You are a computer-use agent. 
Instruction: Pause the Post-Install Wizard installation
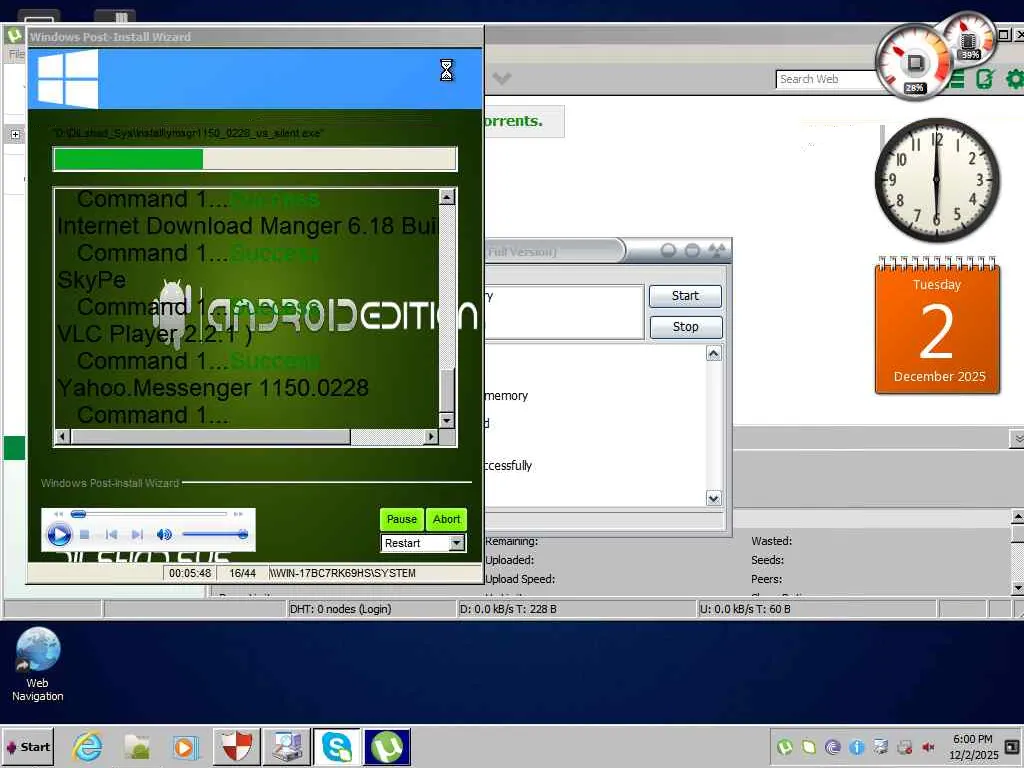pos(402,519)
